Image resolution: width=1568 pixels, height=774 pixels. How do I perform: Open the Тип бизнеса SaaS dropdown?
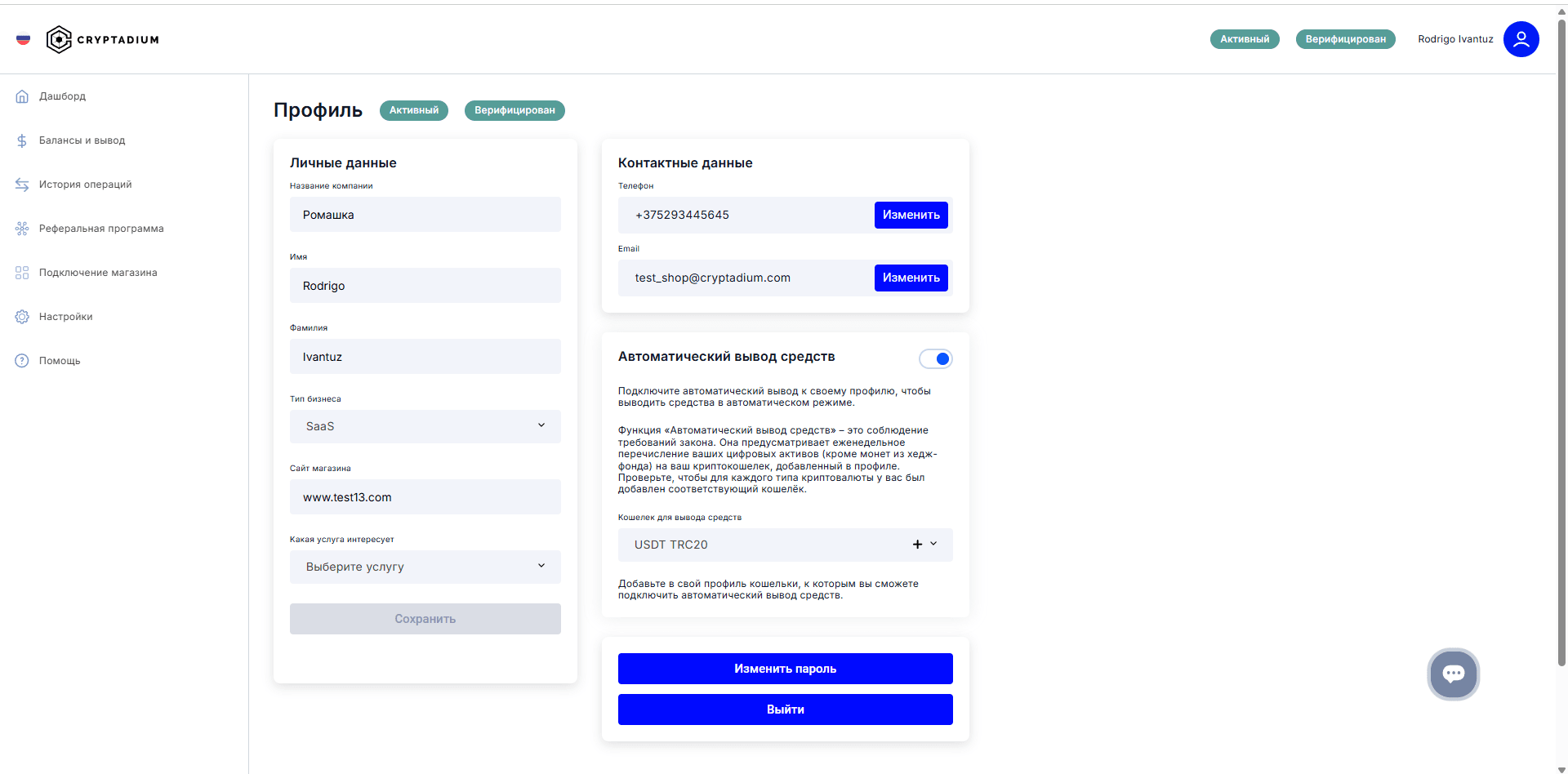(x=425, y=426)
